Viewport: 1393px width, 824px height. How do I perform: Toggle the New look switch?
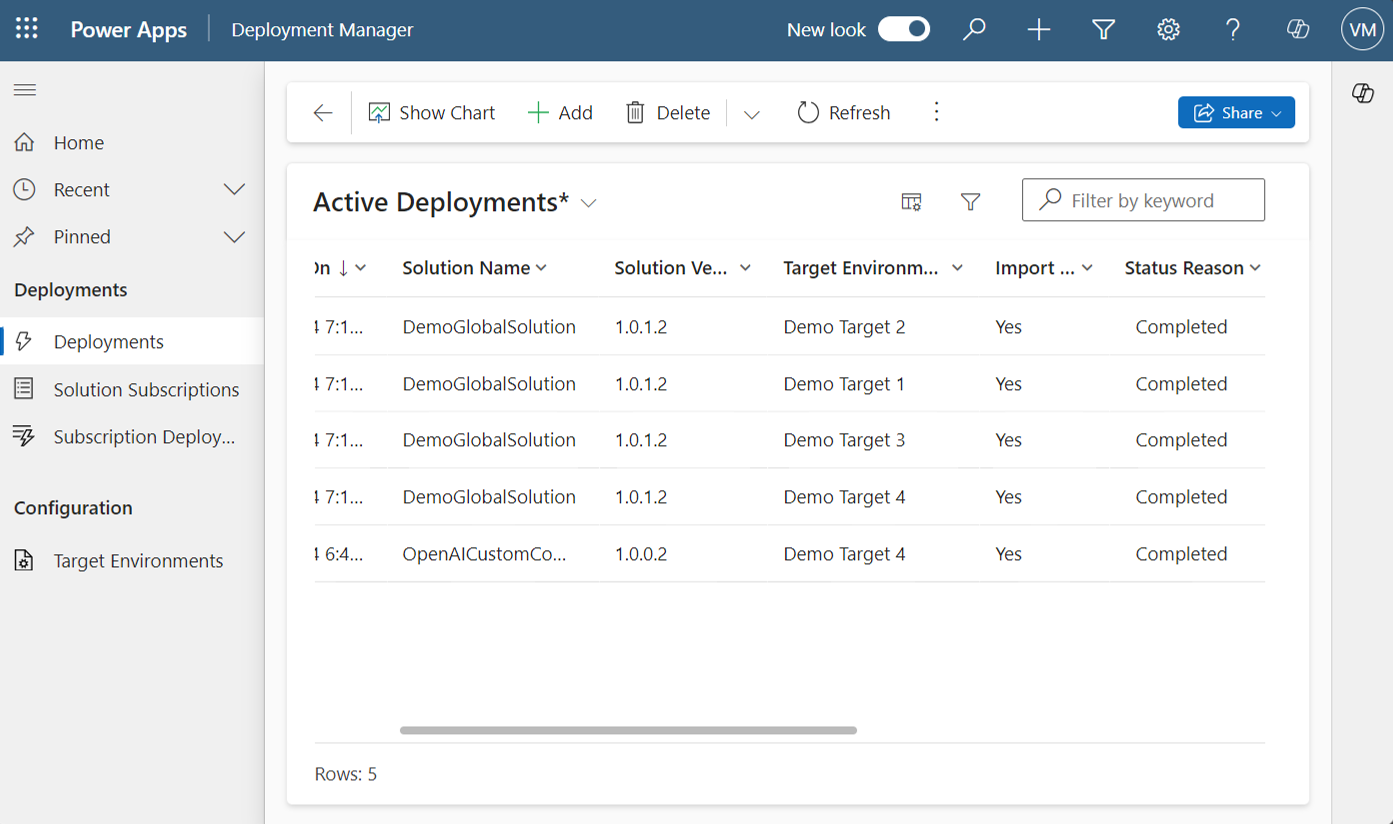click(904, 29)
